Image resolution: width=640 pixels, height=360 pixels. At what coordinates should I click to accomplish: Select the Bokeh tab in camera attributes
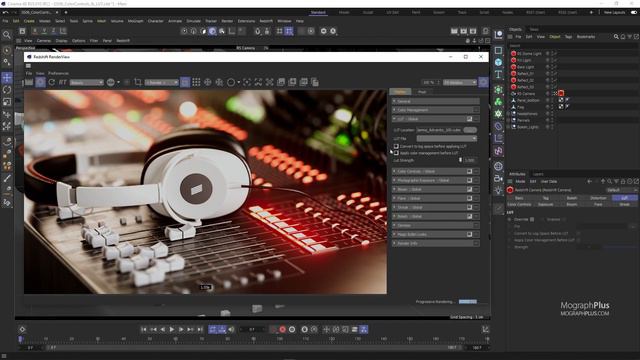572,198
